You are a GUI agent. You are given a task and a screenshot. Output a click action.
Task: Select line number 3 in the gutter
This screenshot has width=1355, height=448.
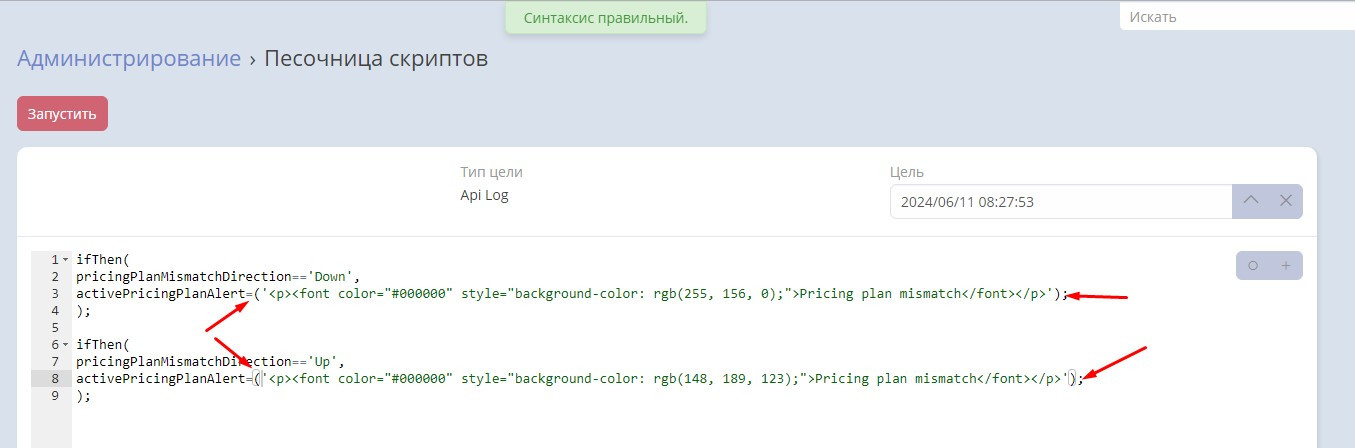pyautogui.click(x=54, y=294)
